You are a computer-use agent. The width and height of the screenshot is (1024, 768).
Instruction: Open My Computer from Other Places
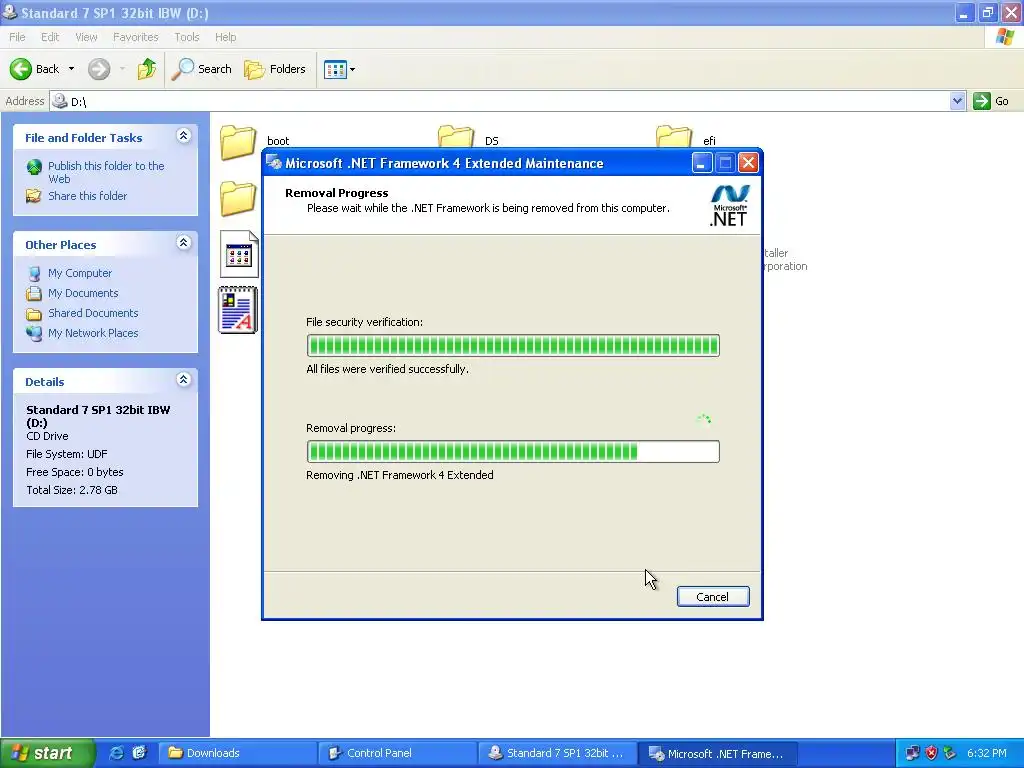click(x=80, y=273)
